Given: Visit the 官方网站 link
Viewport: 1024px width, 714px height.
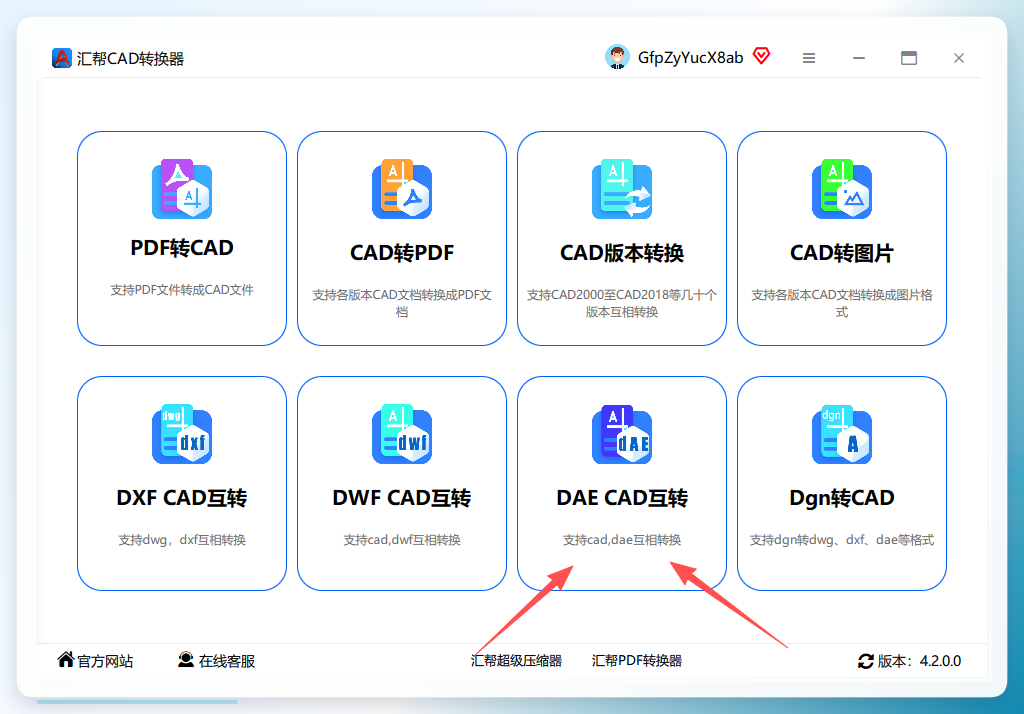Looking at the screenshot, I should [x=105, y=661].
